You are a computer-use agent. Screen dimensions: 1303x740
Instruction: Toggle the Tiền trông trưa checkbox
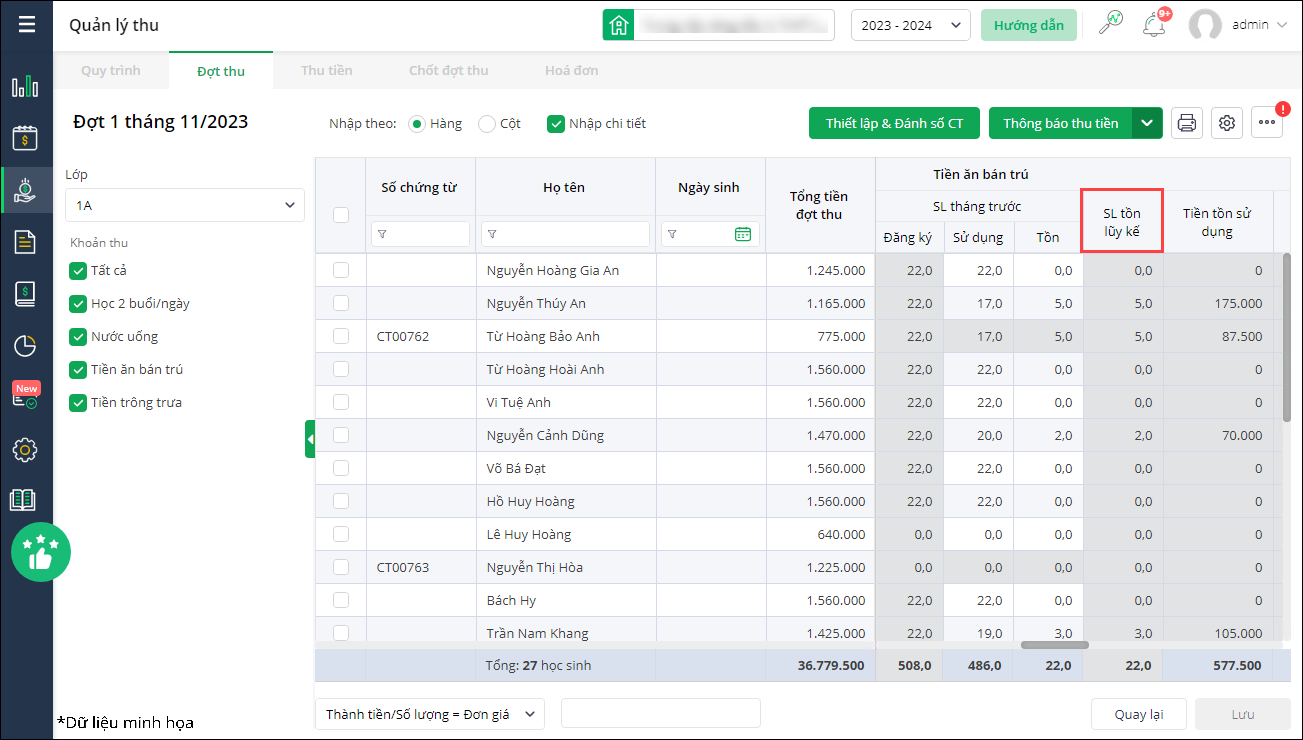click(78, 403)
